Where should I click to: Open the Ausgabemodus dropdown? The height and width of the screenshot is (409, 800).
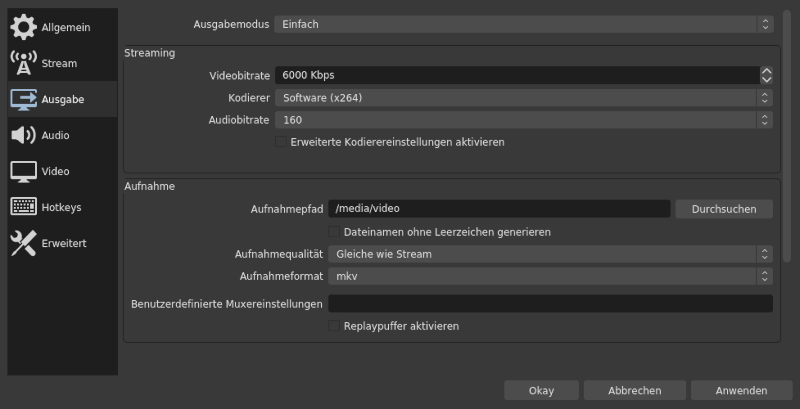pos(523,24)
